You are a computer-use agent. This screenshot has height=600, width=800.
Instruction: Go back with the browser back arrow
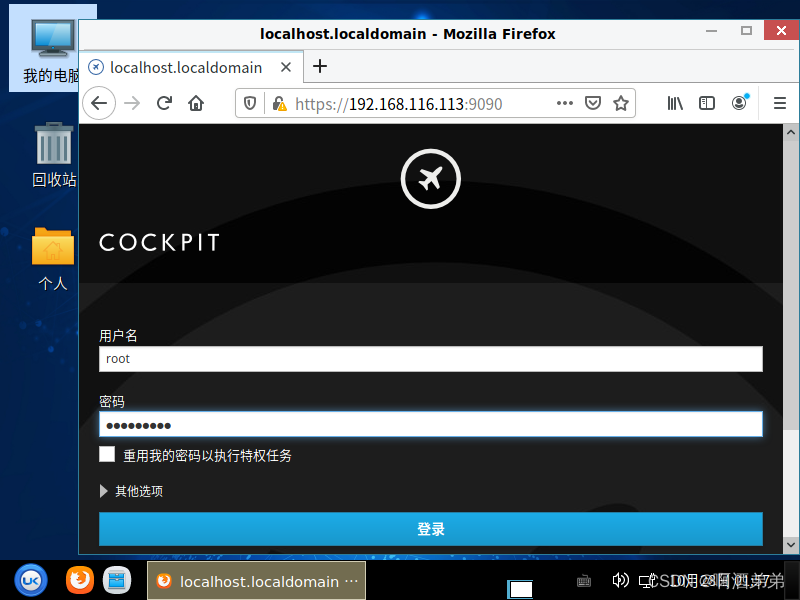[99, 104]
